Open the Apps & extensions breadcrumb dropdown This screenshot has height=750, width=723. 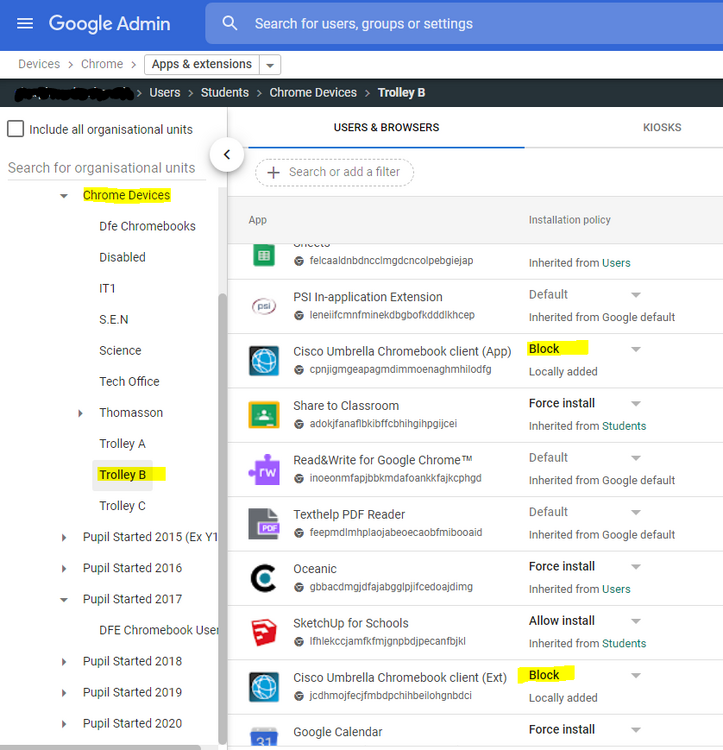tap(270, 65)
